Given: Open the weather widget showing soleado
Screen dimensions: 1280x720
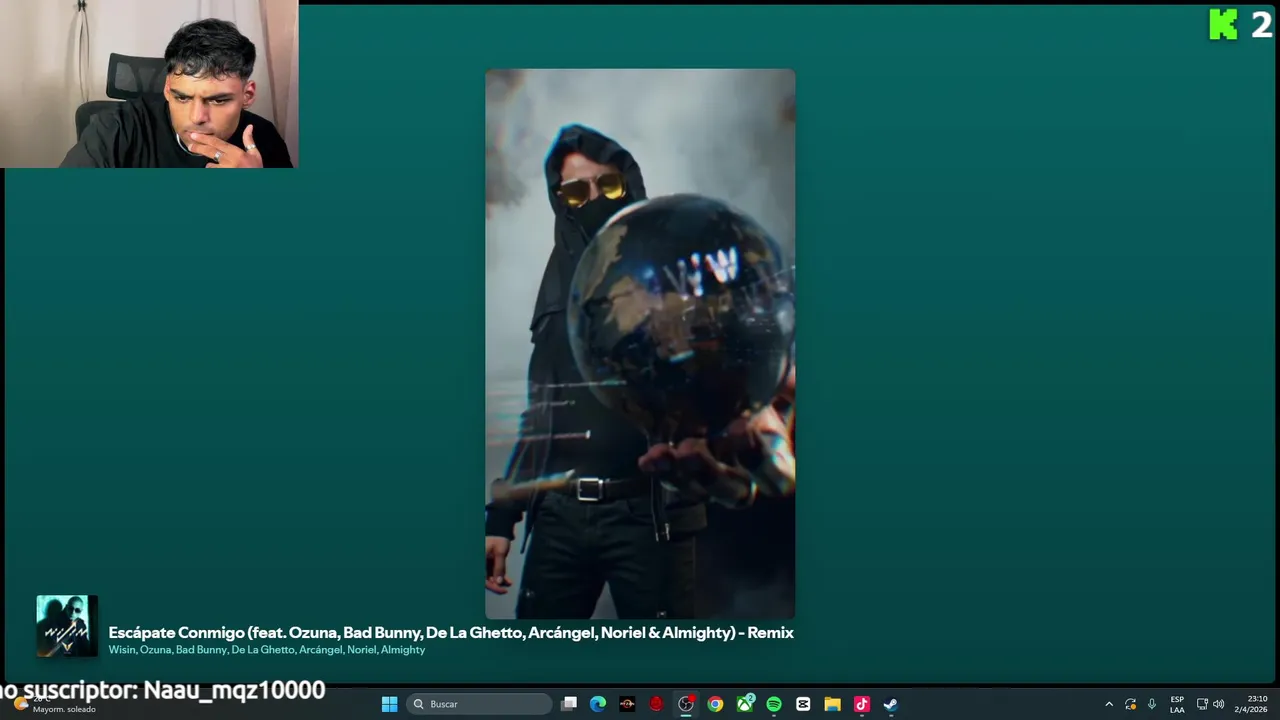Looking at the screenshot, I should tap(53, 705).
